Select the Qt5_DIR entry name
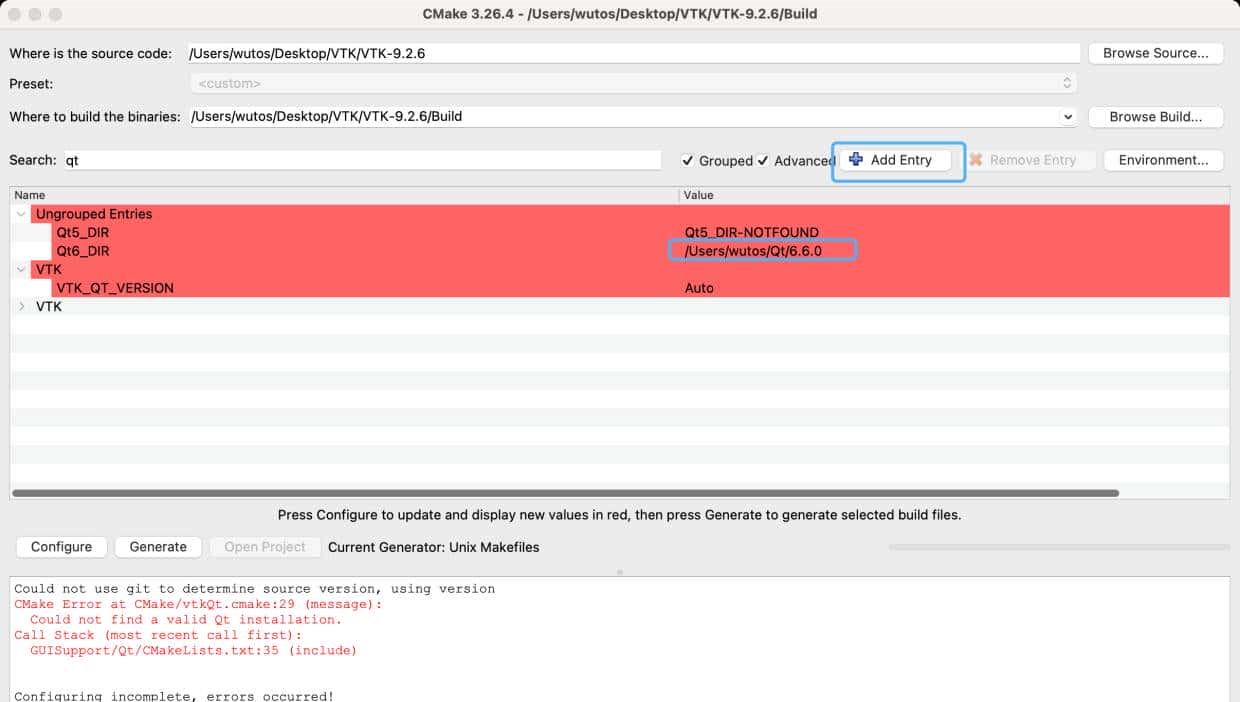1240x702 pixels. pos(83,233)
